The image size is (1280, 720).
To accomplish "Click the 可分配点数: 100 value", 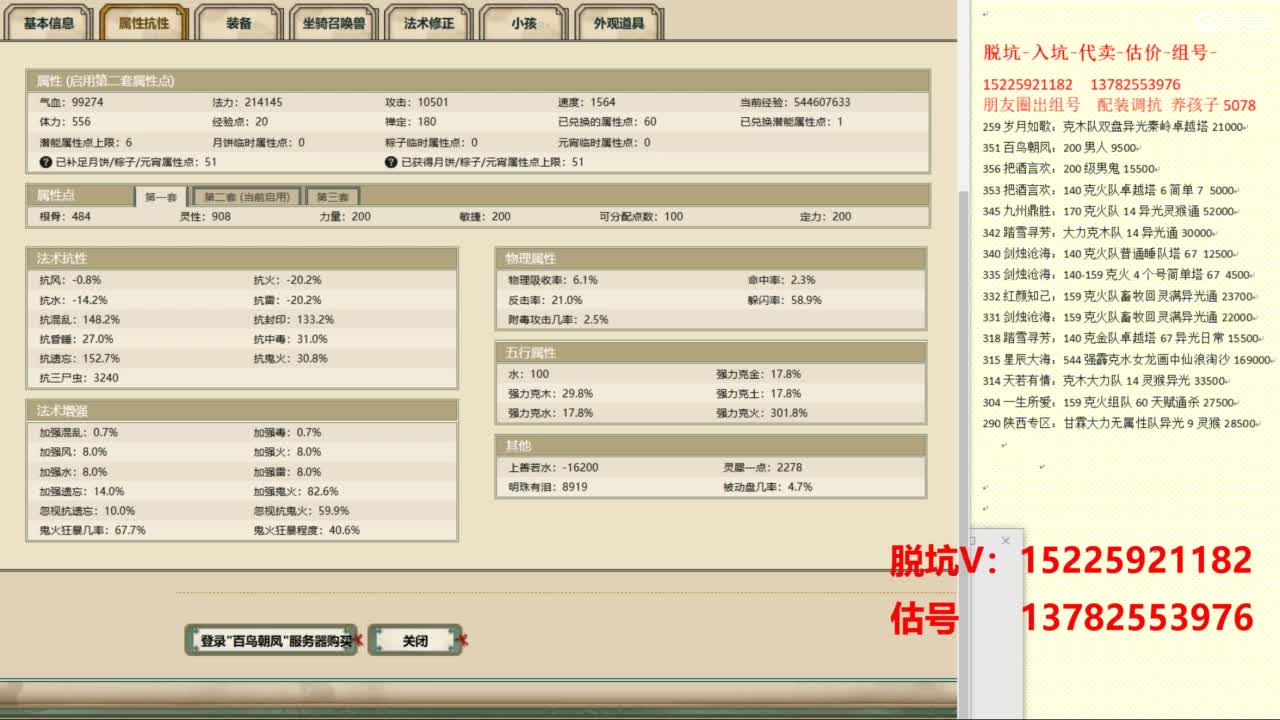I will coord(641,217).
